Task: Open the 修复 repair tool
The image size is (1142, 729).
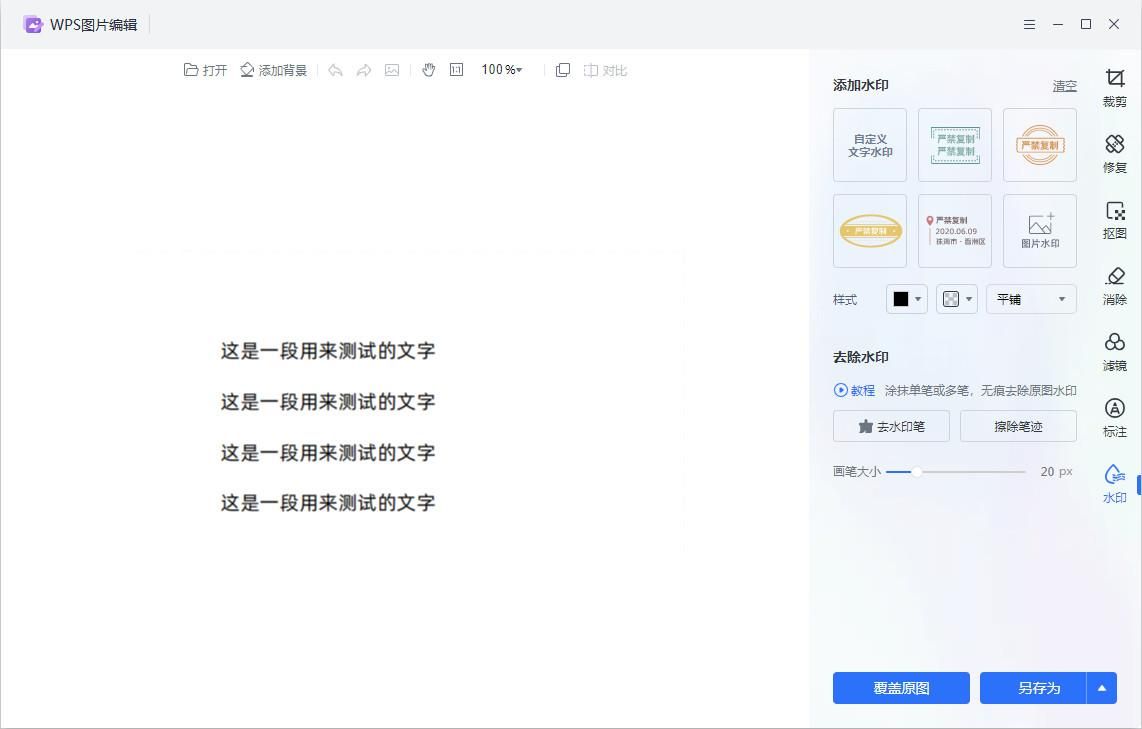Action: pos(1114,154)
